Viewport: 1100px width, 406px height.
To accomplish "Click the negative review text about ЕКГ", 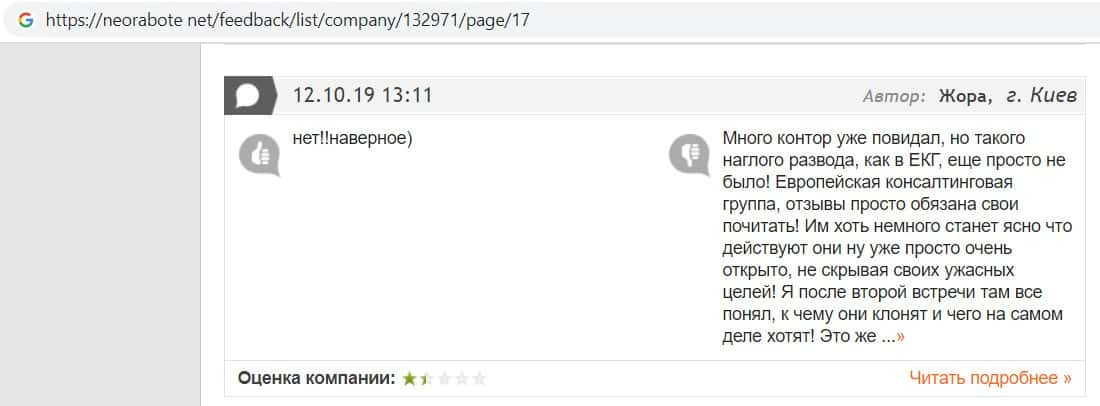I will 890,238.
